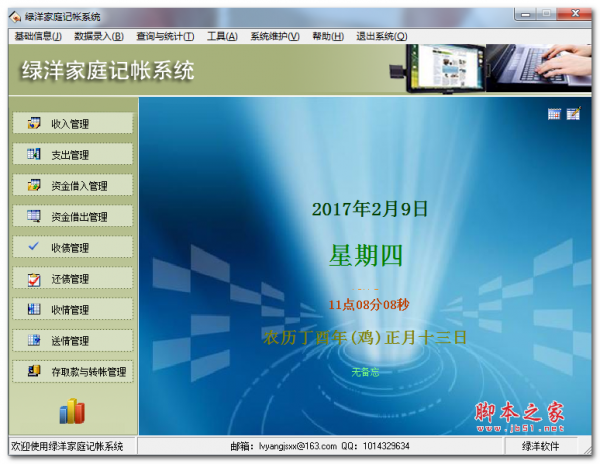Click the time 11点08分08秒

click(x=369, y=305)
